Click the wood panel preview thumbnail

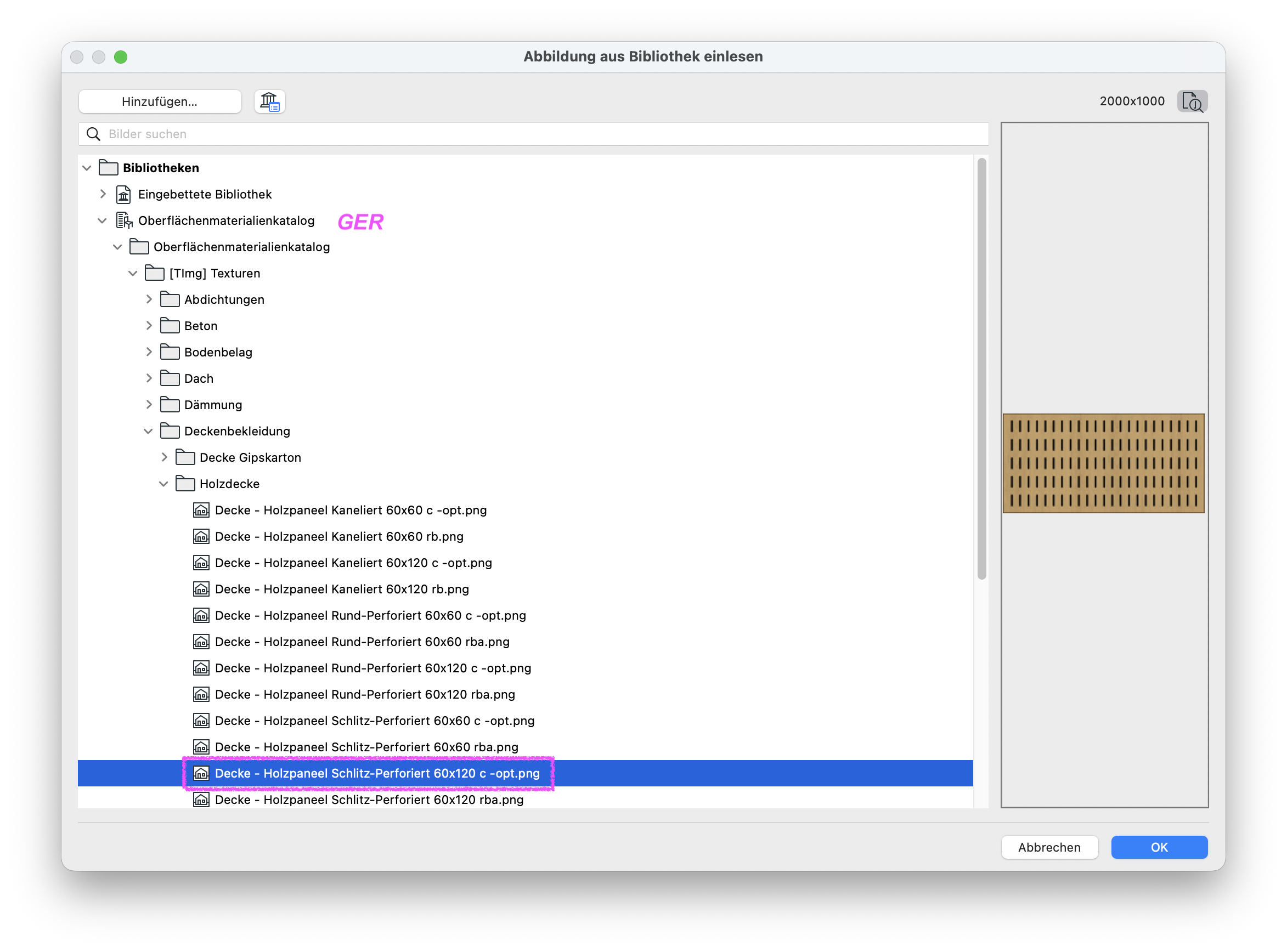[1103, 463]
